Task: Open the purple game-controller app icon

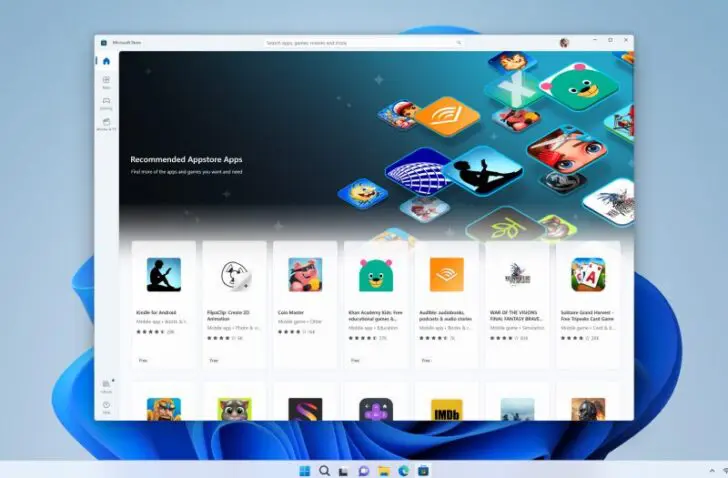Action: click(x=376, y=409)
